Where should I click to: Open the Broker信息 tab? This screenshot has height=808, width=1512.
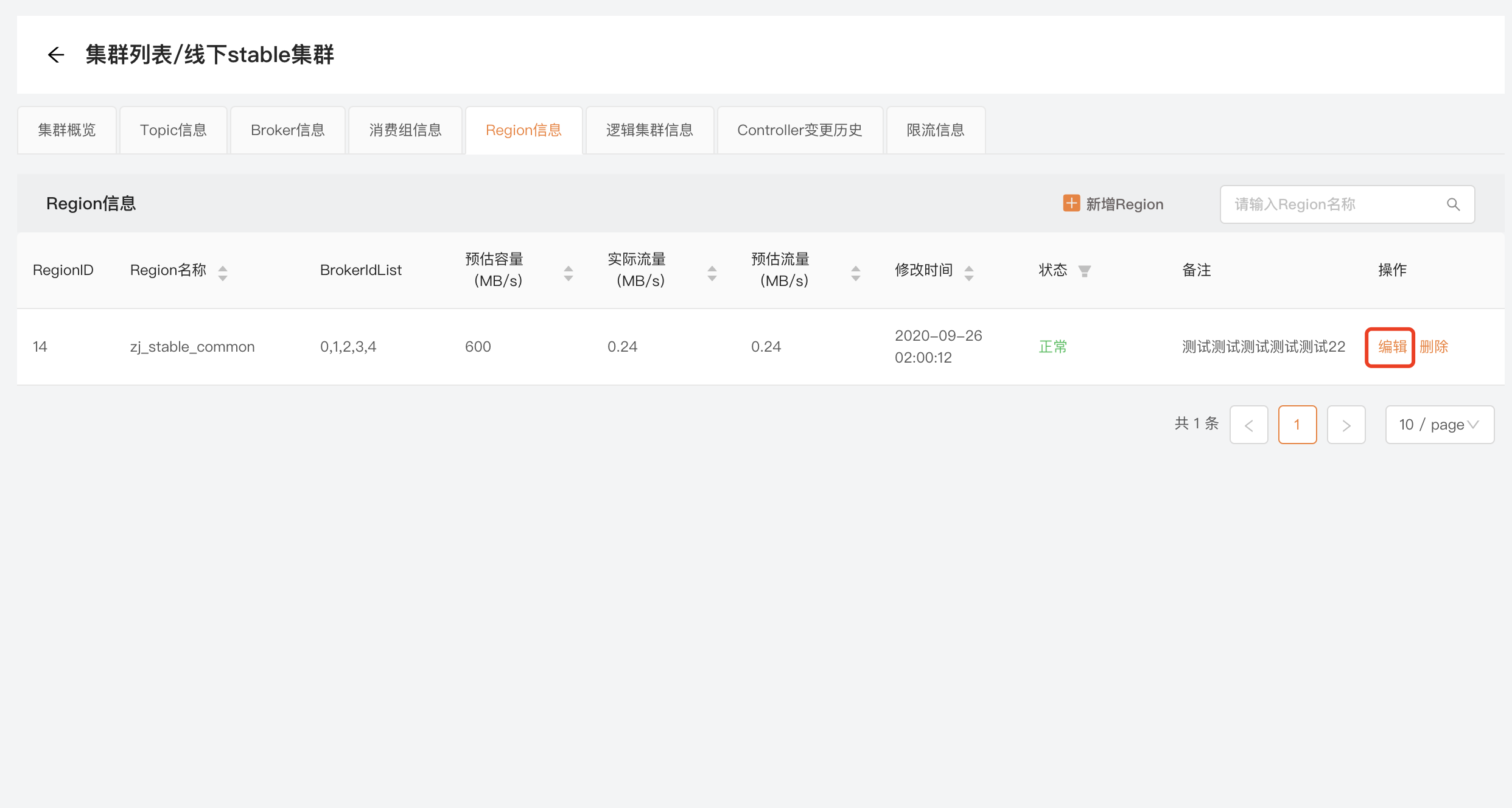(x=288, y=130)
